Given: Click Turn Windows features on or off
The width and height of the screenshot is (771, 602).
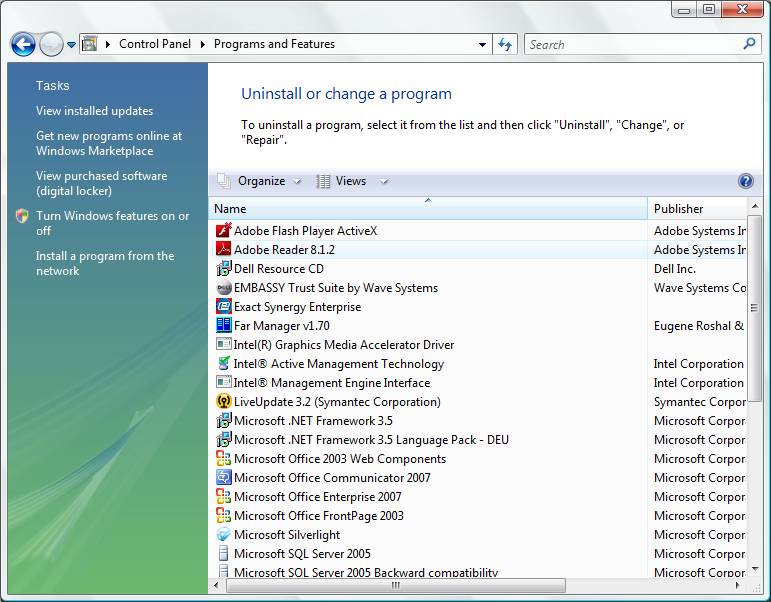Looking at the screenshot, I should click(112, 223).
